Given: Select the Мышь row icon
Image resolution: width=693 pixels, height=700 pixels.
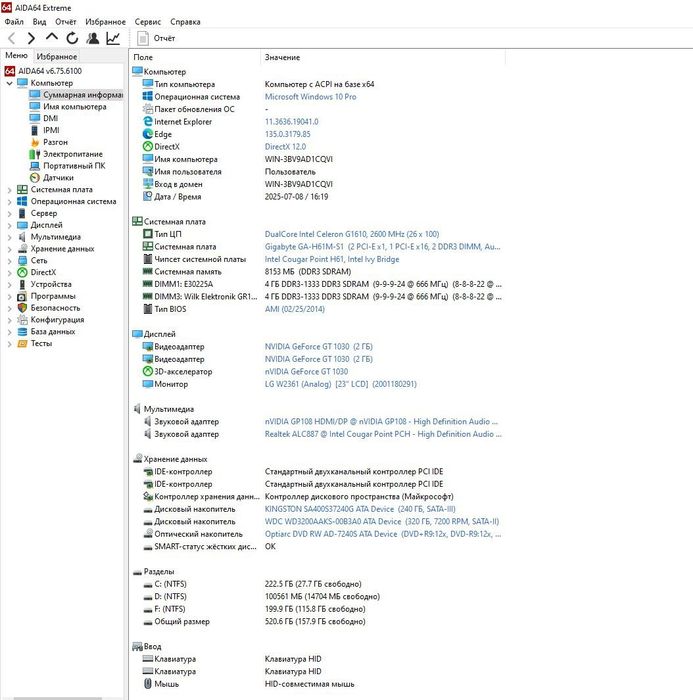Looking at the screenshot, I should pyautogui.click(x=148, y=684).
